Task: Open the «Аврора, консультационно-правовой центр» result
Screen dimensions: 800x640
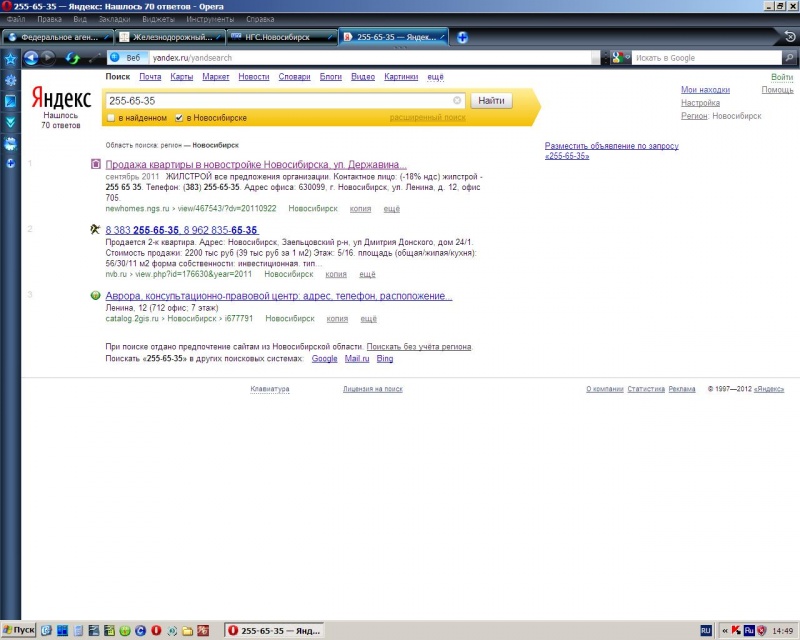Action: click(x=279, y=296)
